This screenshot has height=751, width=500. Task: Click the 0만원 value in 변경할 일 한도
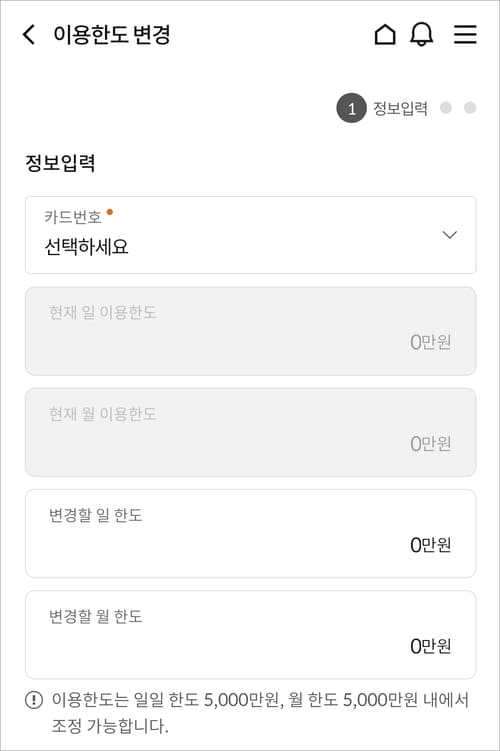click(431, 545)
